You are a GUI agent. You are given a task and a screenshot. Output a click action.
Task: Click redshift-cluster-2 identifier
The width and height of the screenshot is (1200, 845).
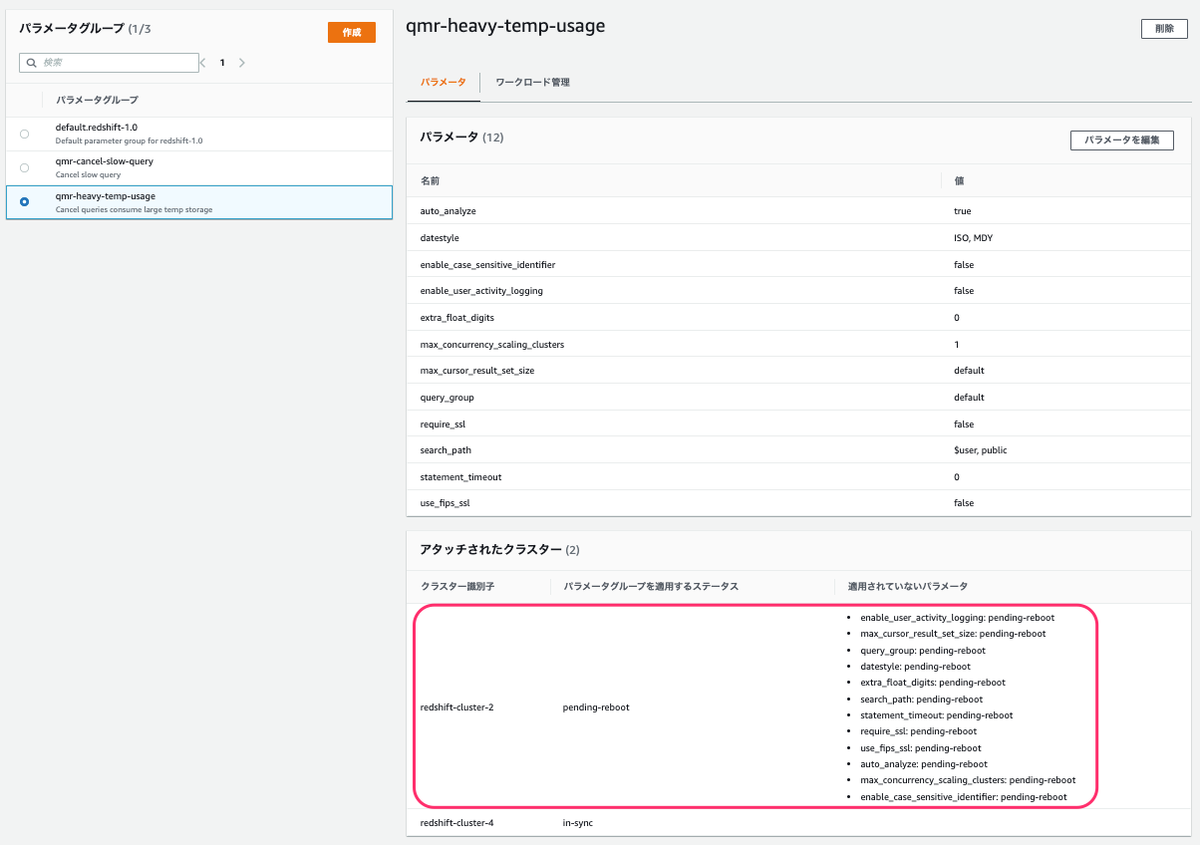[x=457, y=707]
